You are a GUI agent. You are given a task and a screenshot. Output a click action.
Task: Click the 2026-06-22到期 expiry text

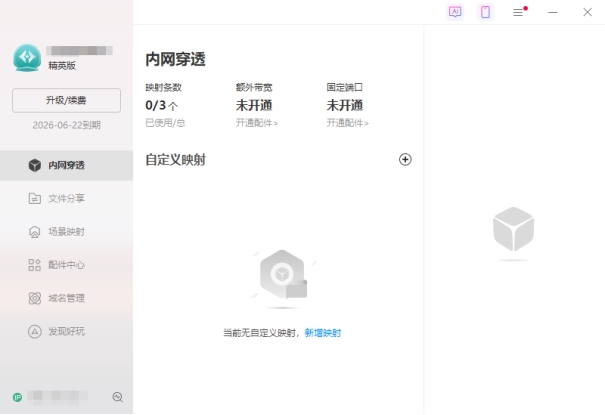[66, 125]
